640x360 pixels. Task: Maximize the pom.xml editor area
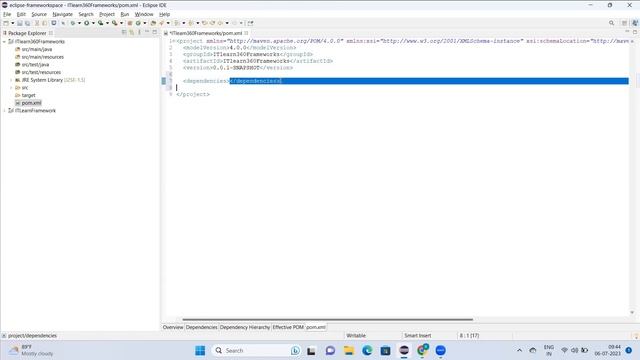[x=635, y=32]
